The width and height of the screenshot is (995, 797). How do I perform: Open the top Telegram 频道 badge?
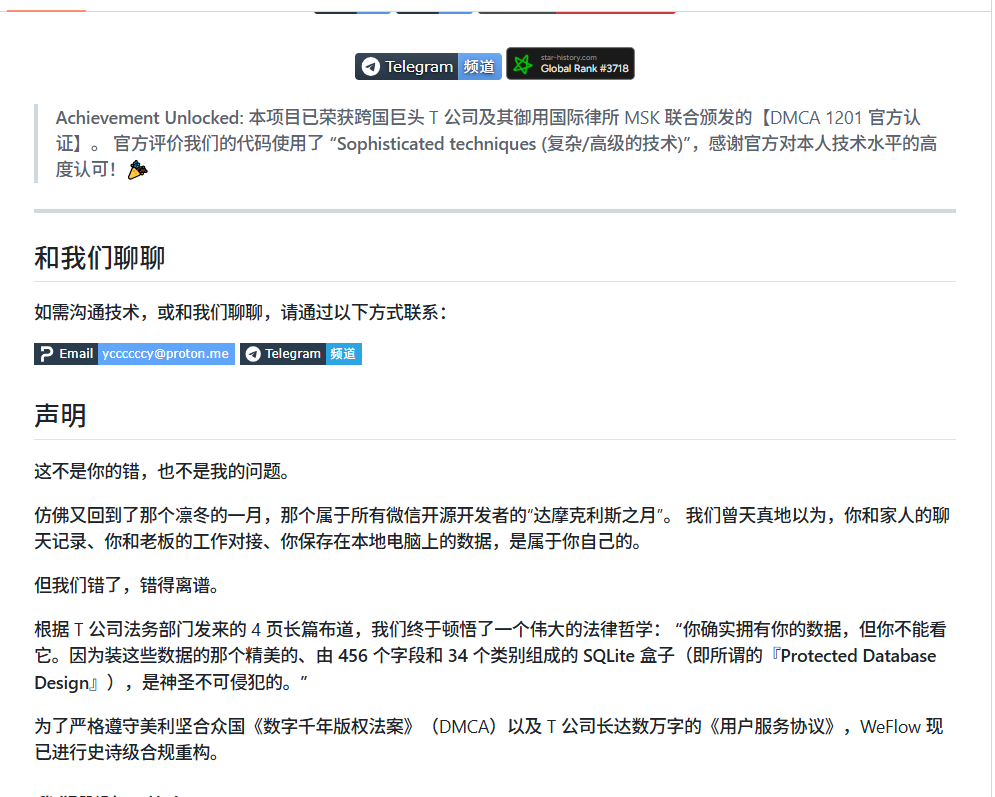coord(428,67)
